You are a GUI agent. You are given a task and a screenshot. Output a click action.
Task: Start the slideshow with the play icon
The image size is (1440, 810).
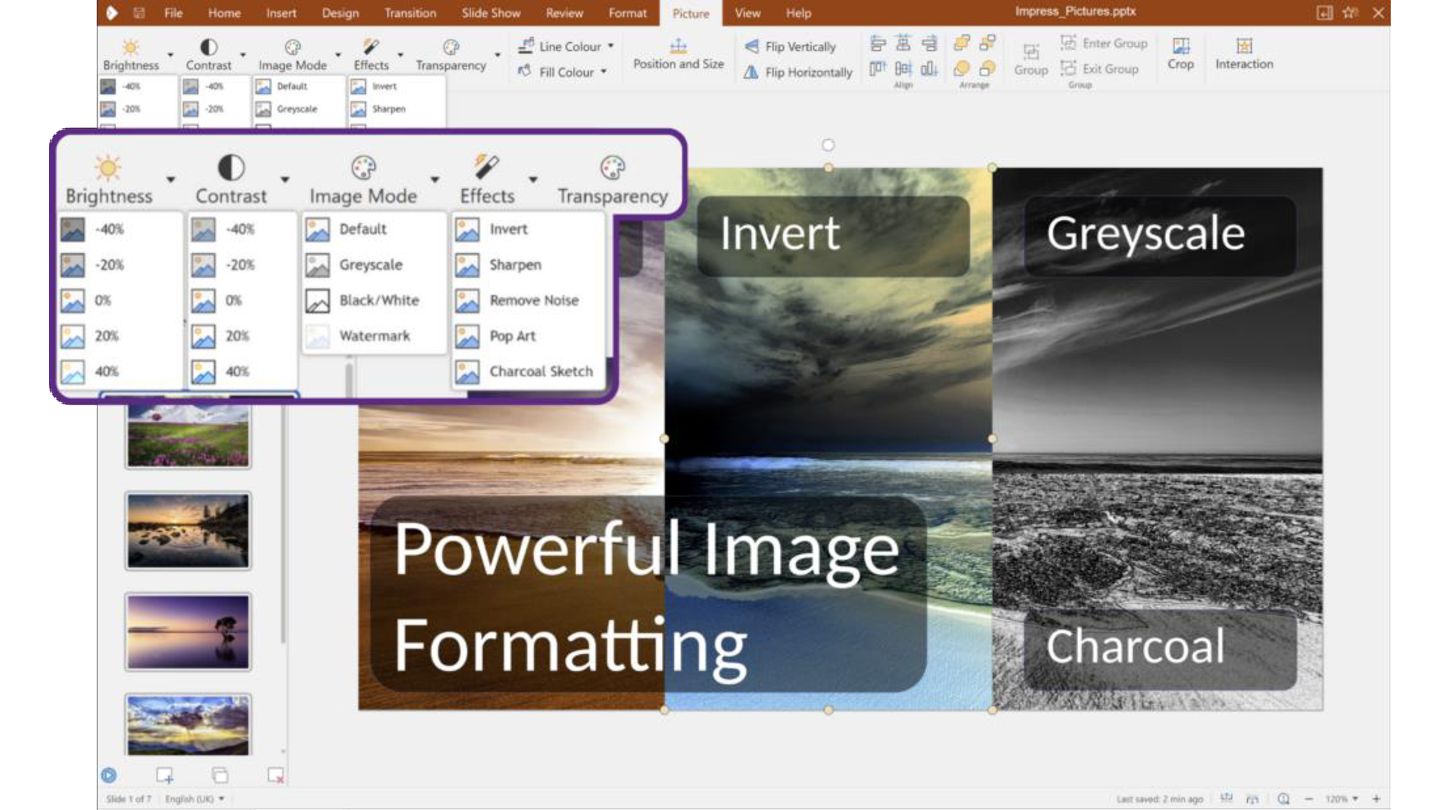tap(109, 775)
